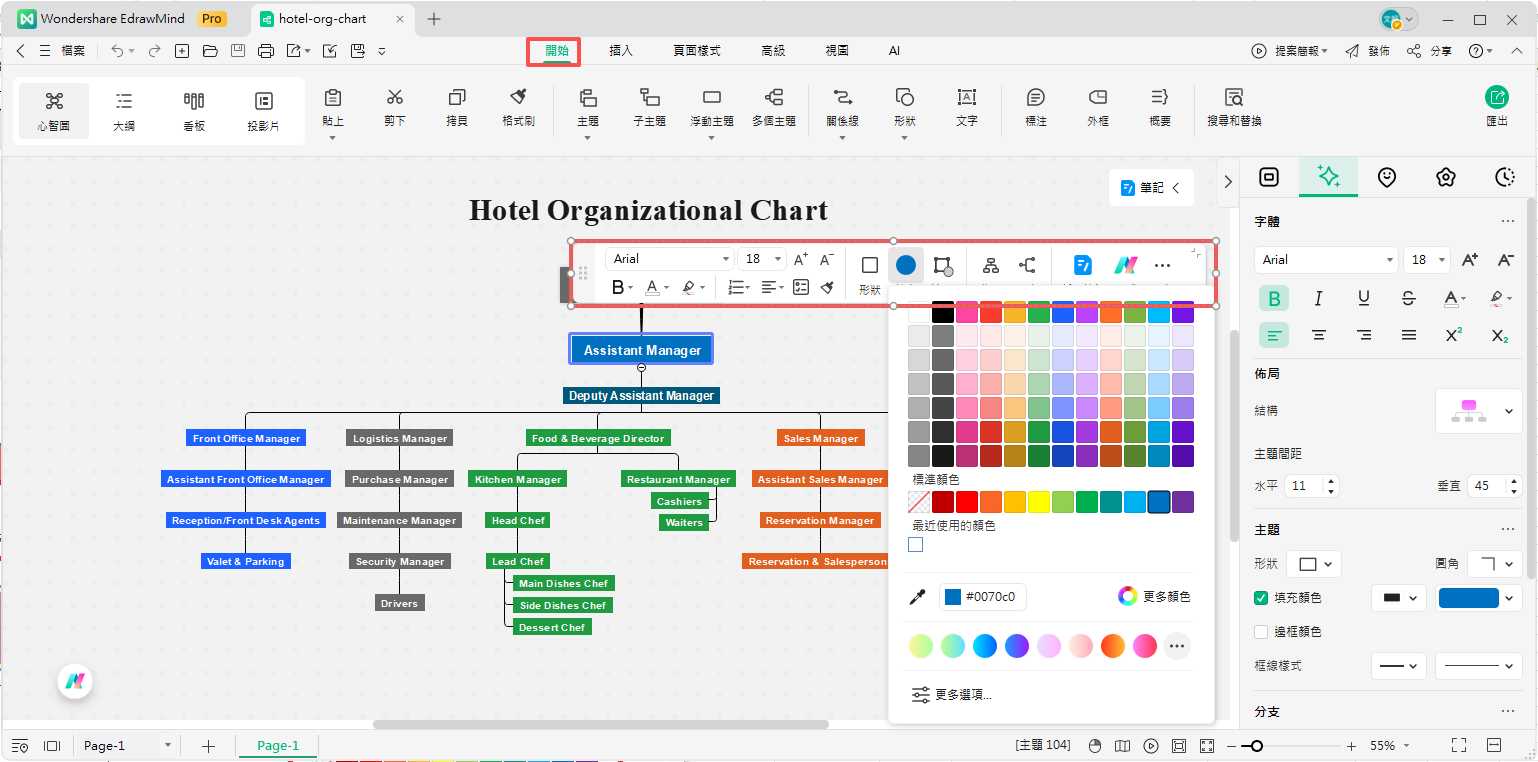
Task: Pick color with the eyedropper tool
Action: (x=916, y=597)
